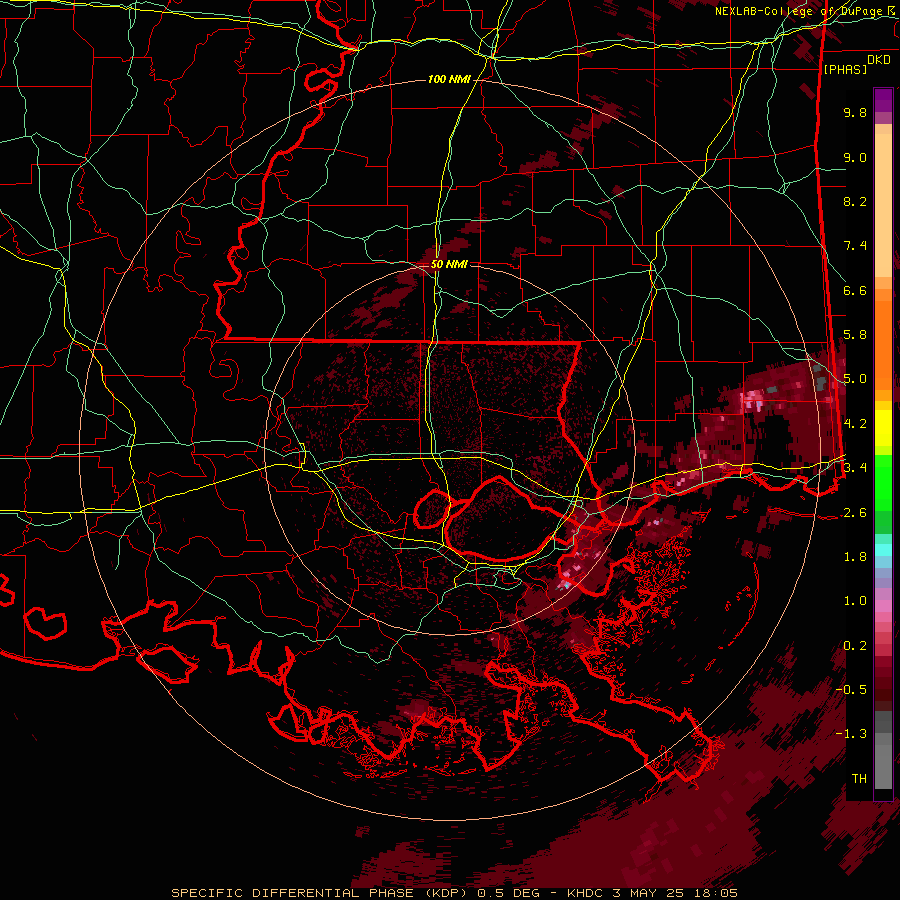This screenshot has height=900, width=900.
Task: Click the 9.8 value on the scale
Action: point(855,112)
